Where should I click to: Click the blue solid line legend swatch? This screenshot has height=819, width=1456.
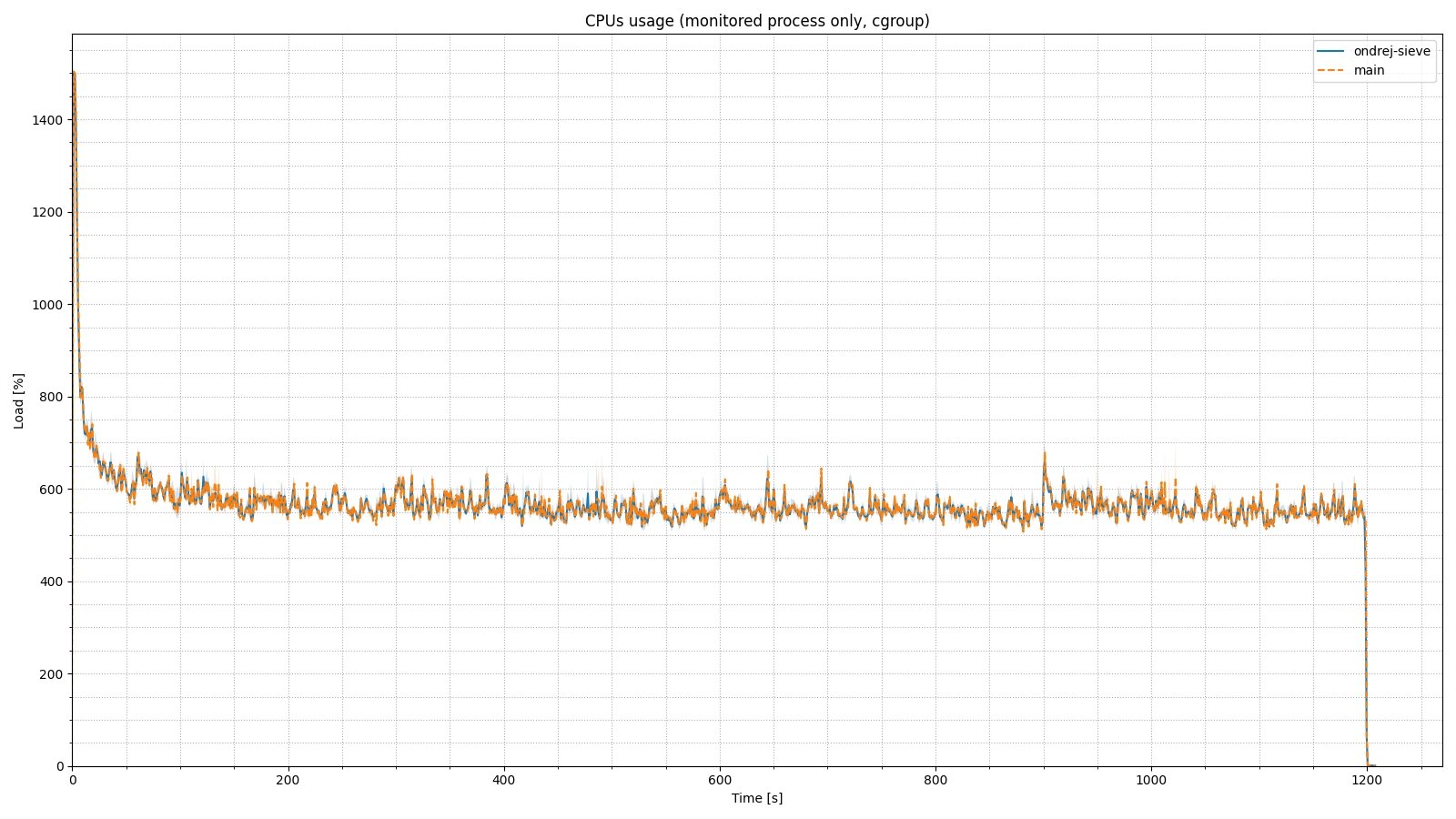tap(1330, 51)
